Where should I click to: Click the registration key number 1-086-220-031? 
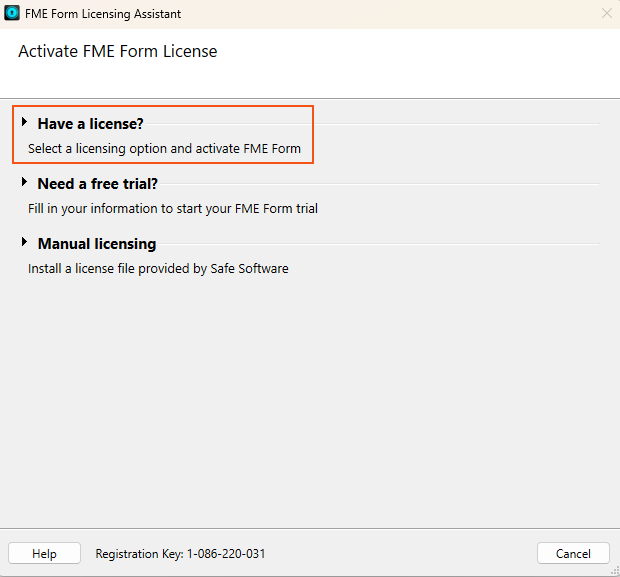click(226, 553)
